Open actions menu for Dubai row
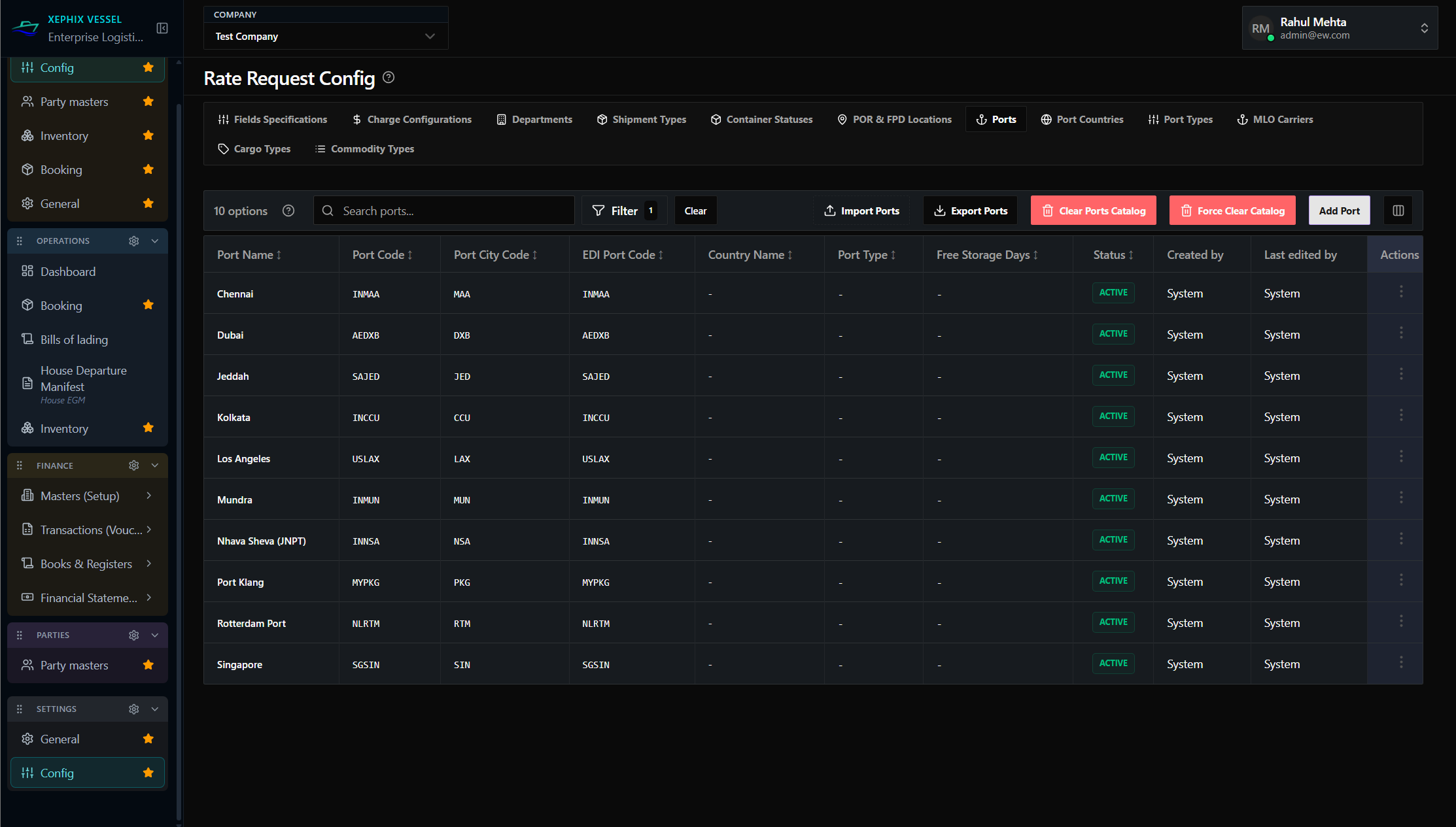 point(1401,333)
